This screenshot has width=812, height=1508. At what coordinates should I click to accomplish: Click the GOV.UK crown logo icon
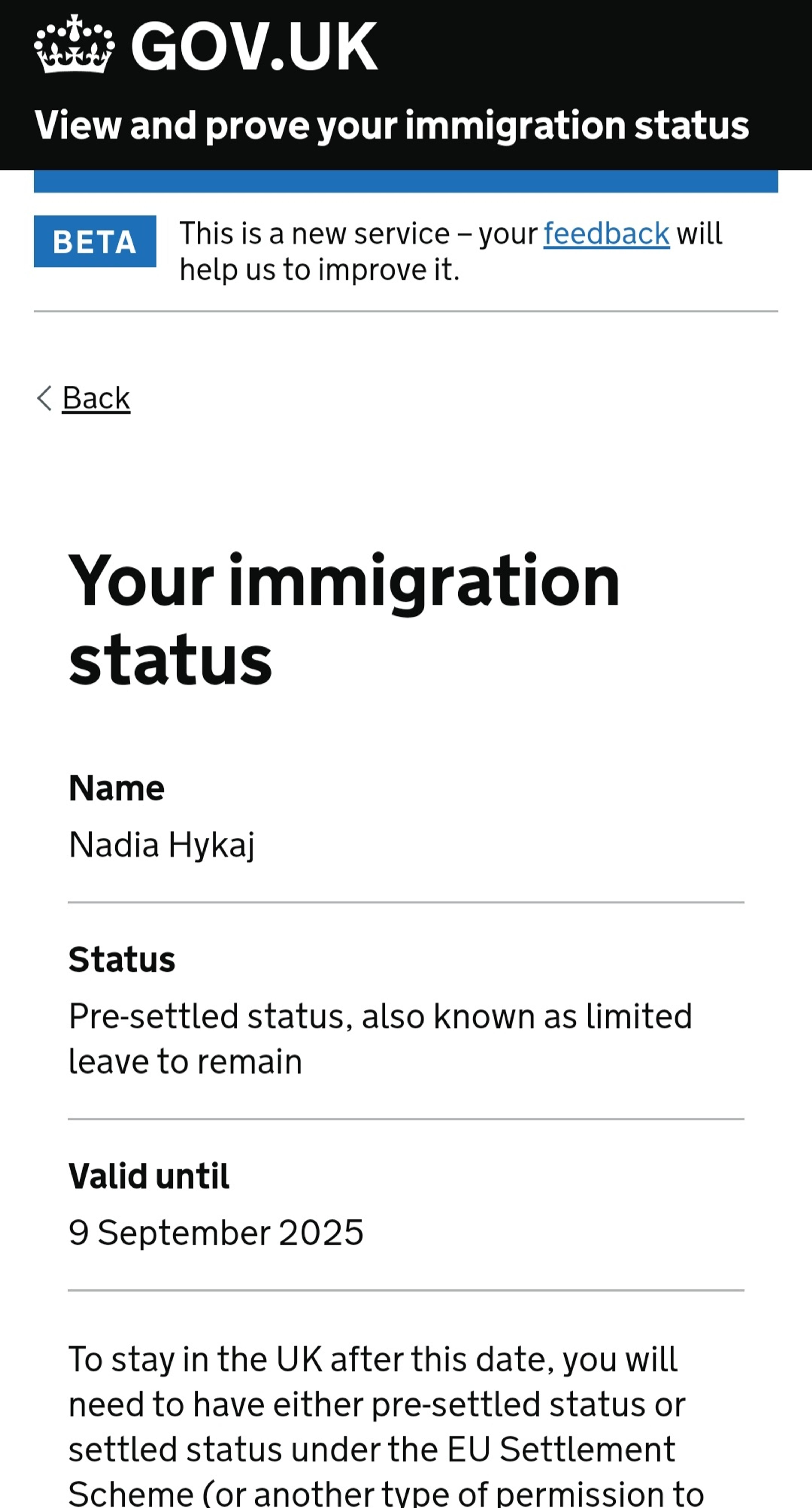click(74, 44)
